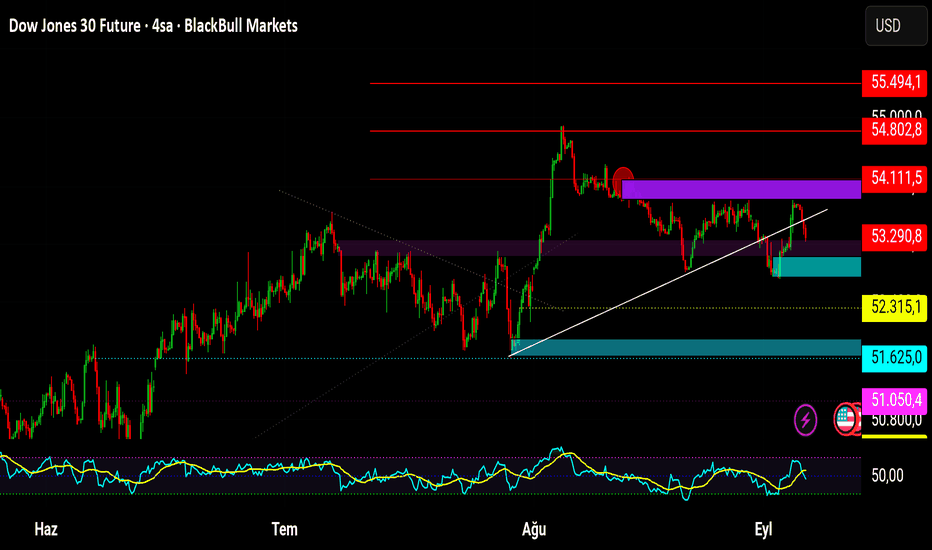Click the purple lightning bolt event icon
The image size is (932, 550).
coord(805,420)
